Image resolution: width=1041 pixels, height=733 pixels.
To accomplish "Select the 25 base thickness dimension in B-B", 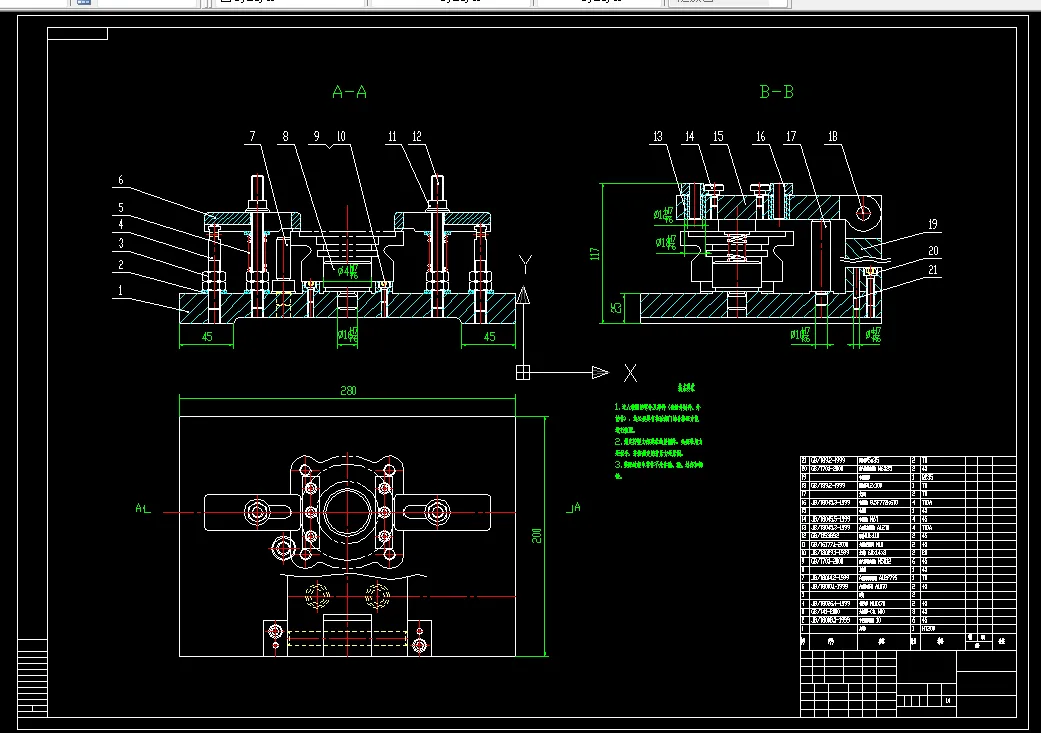I will coord(616,306).
